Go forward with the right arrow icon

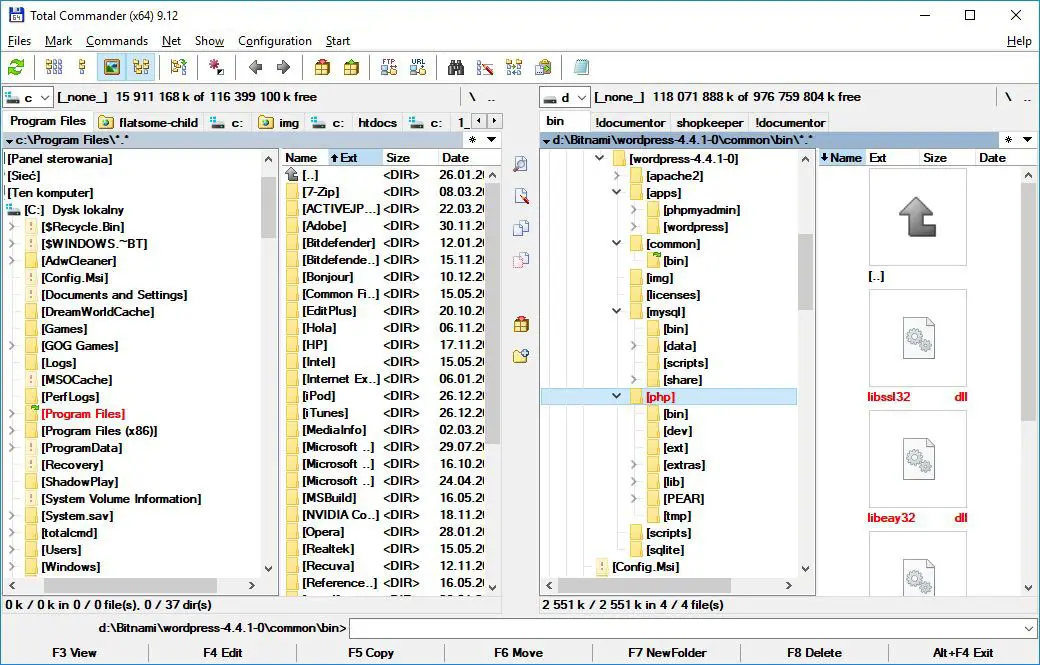pos(283,67)
